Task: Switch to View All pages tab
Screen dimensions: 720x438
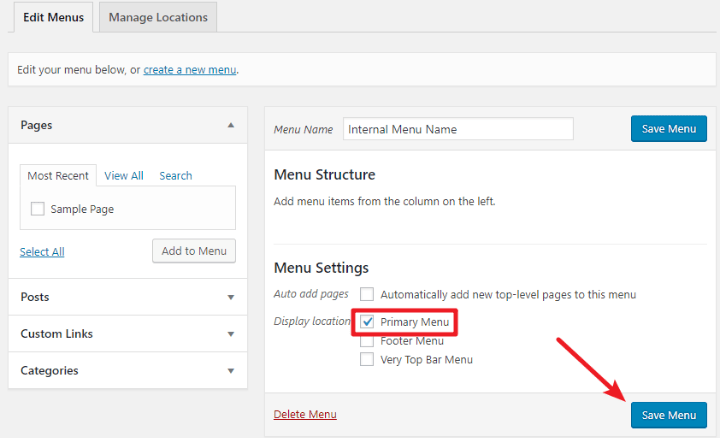Action: 124,176
